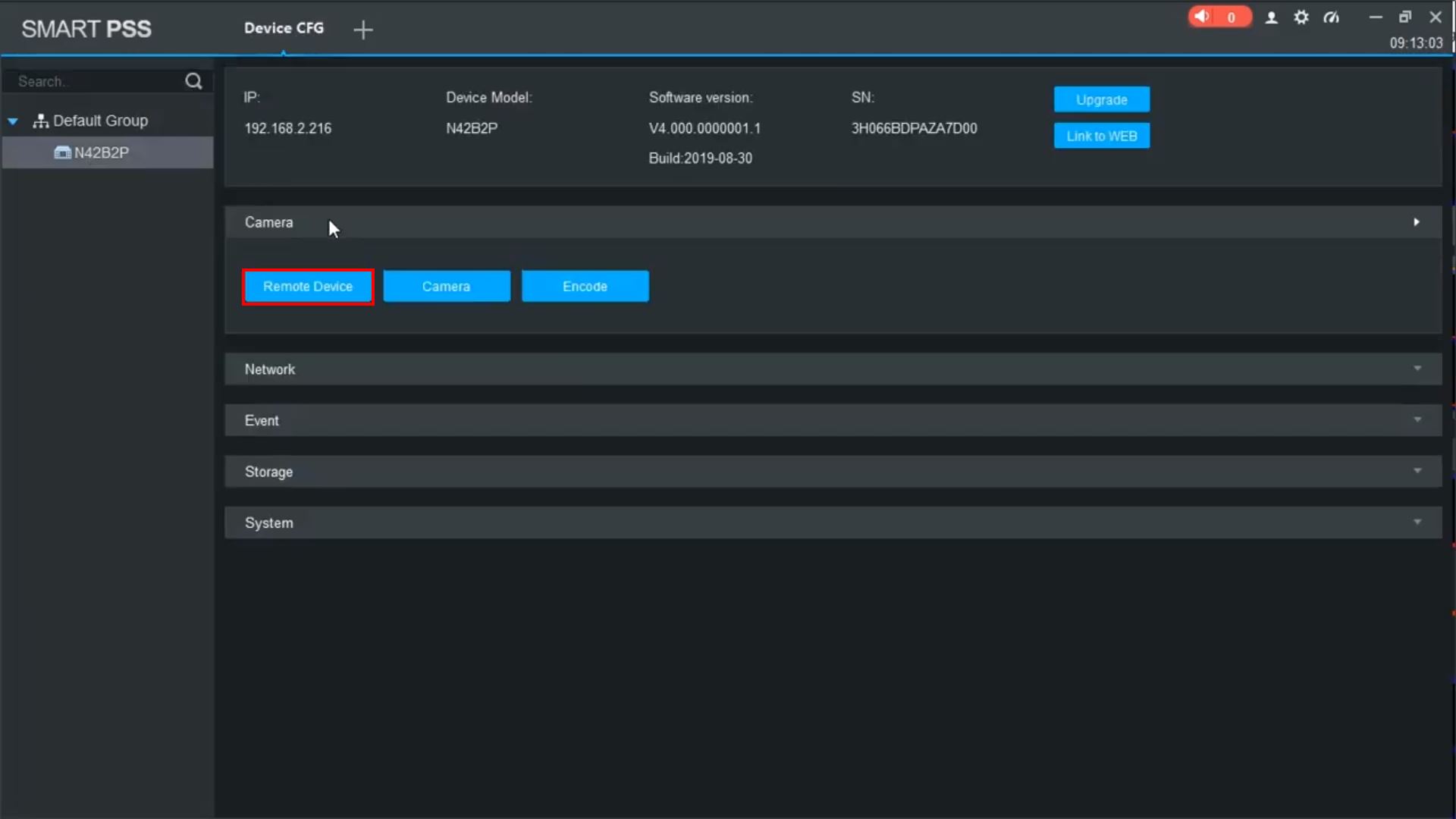The height and width of the screenshot is (819, 1456).
Task: Switch to the Device CFG tab
Action: pyautogui.click(x=284, y=28)
